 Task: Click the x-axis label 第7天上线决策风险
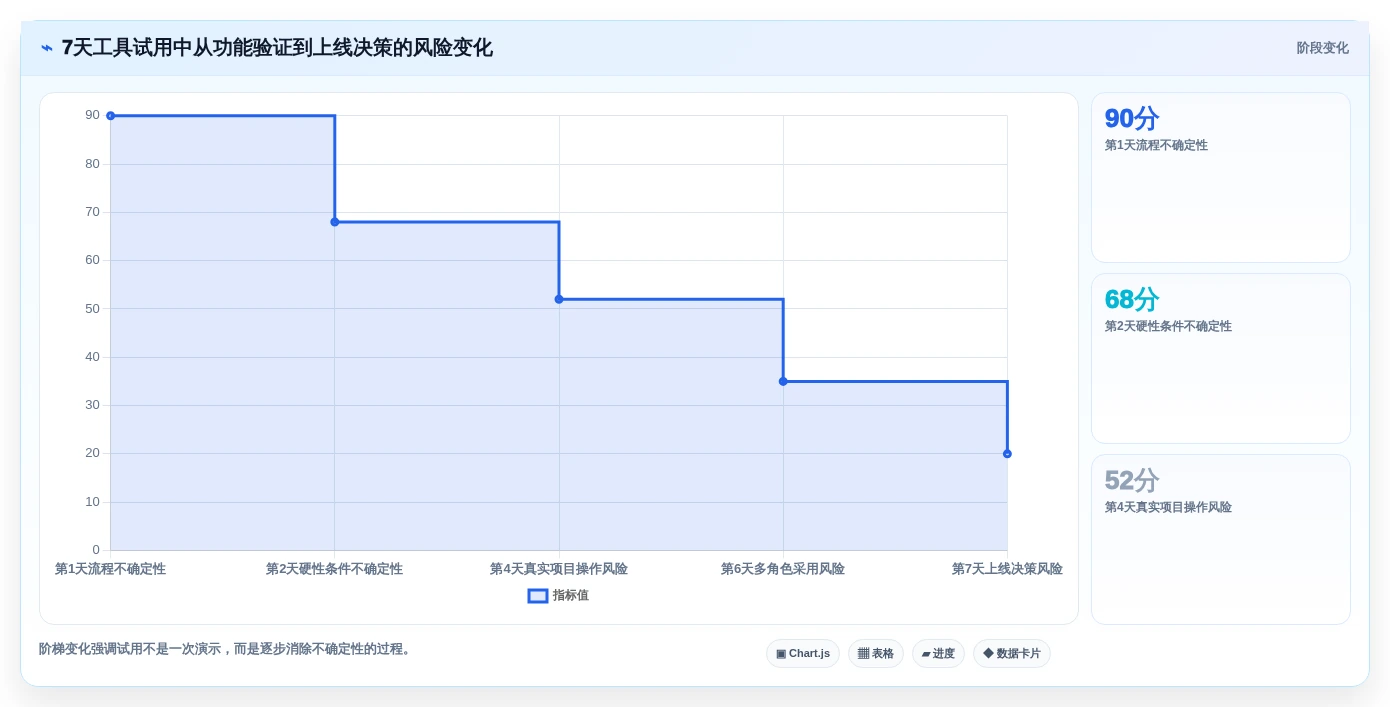1007,569
